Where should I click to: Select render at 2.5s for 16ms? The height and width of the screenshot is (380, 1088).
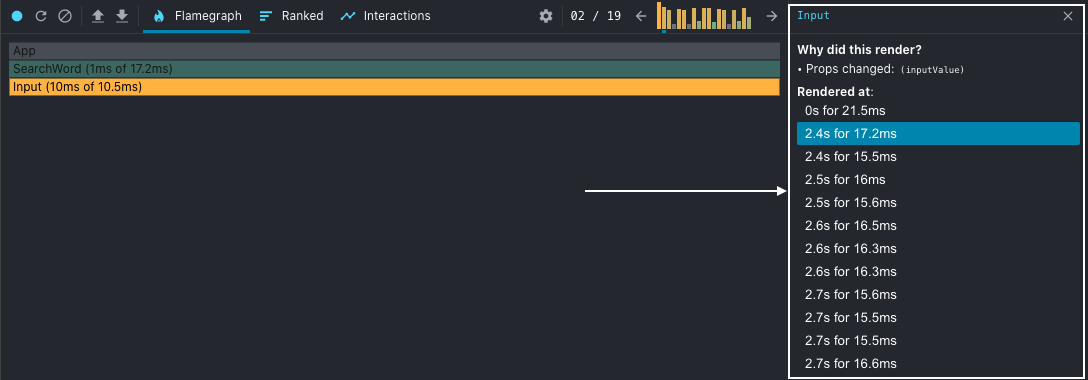pos(938,180)
